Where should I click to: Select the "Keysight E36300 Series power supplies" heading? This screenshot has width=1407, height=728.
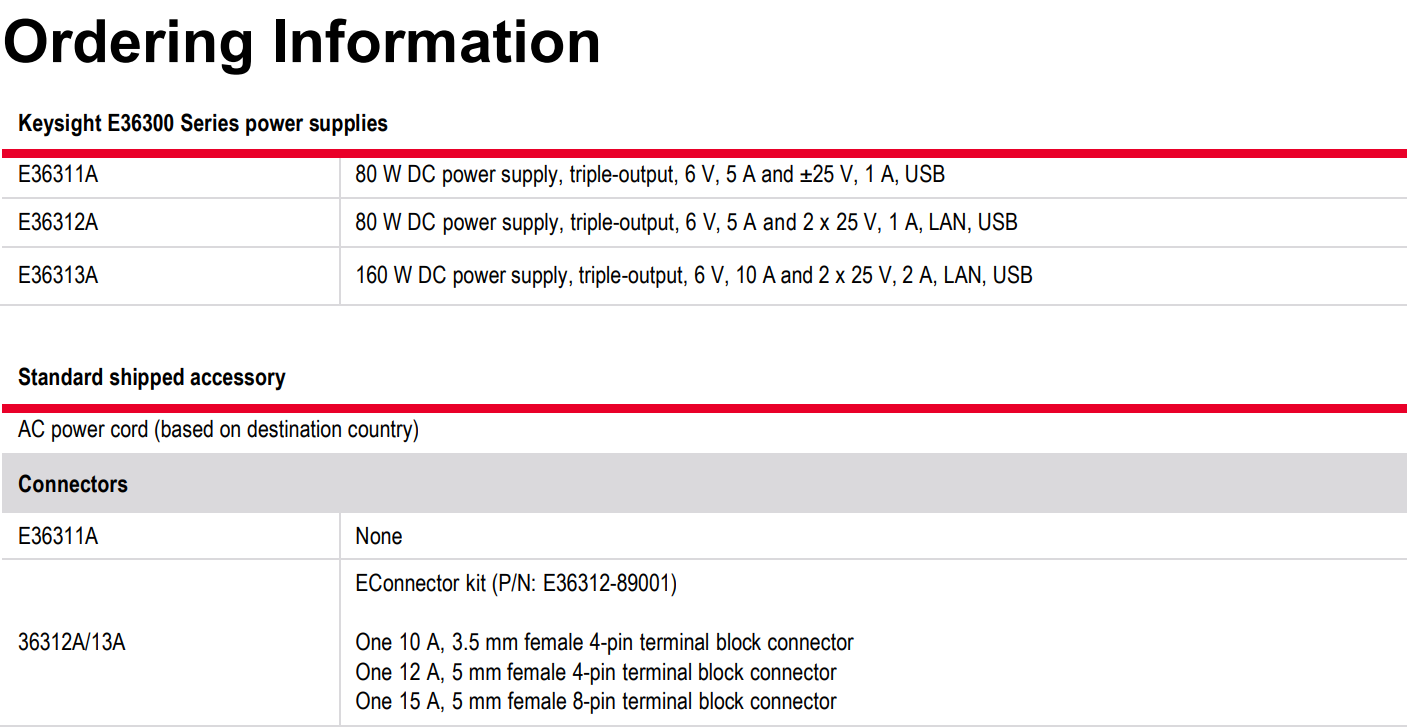pos(203,124)
